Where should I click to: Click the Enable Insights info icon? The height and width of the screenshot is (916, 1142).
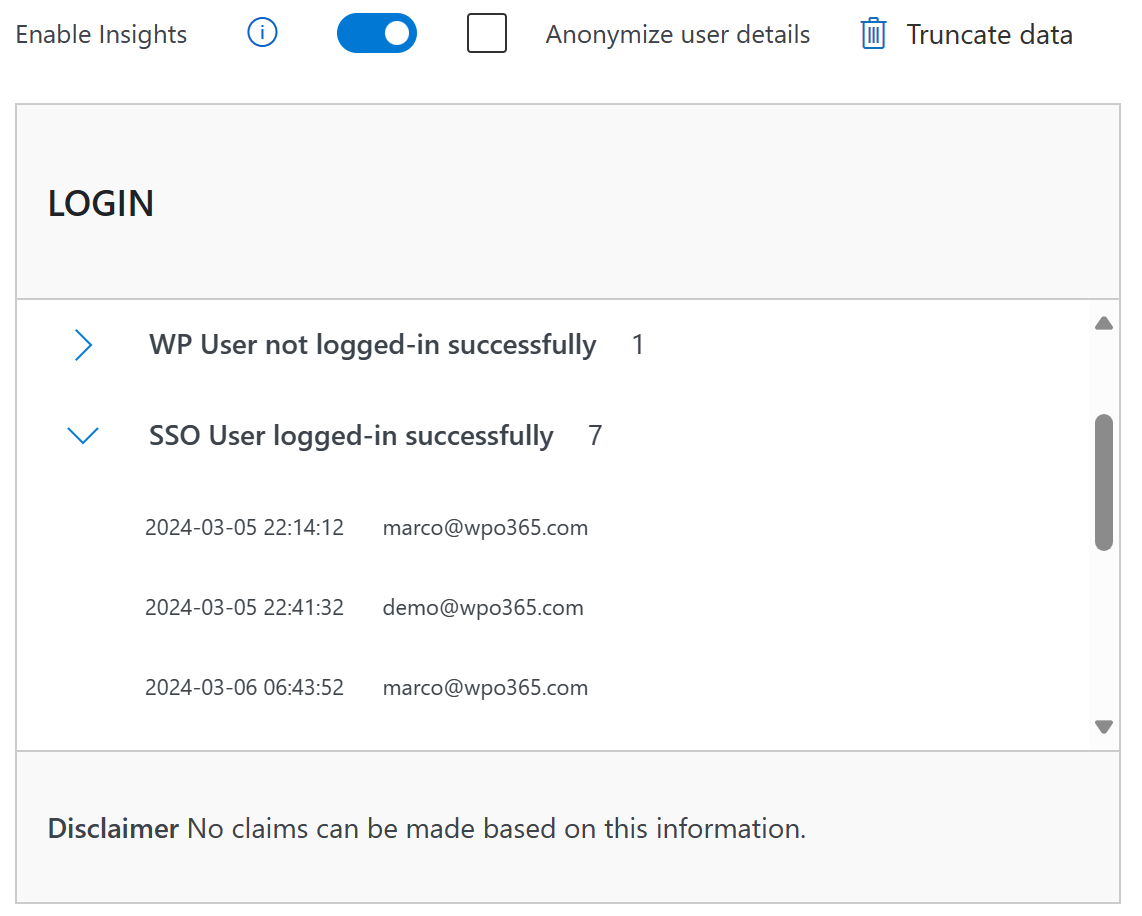click(262, 33)
